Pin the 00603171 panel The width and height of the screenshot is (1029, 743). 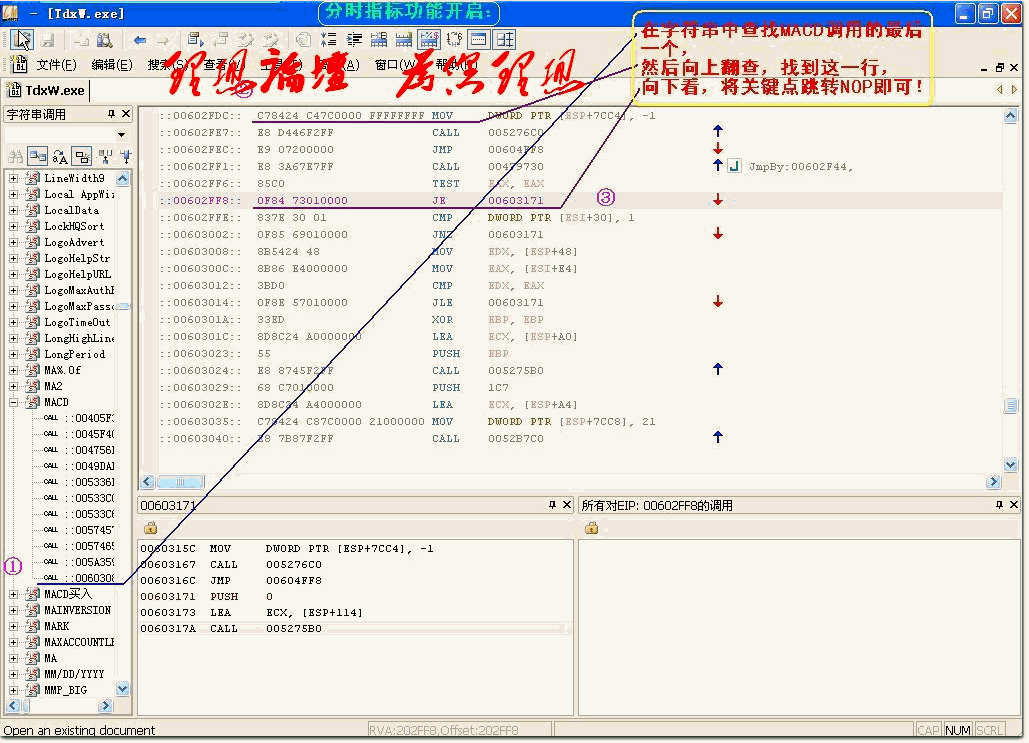(552, 505)
